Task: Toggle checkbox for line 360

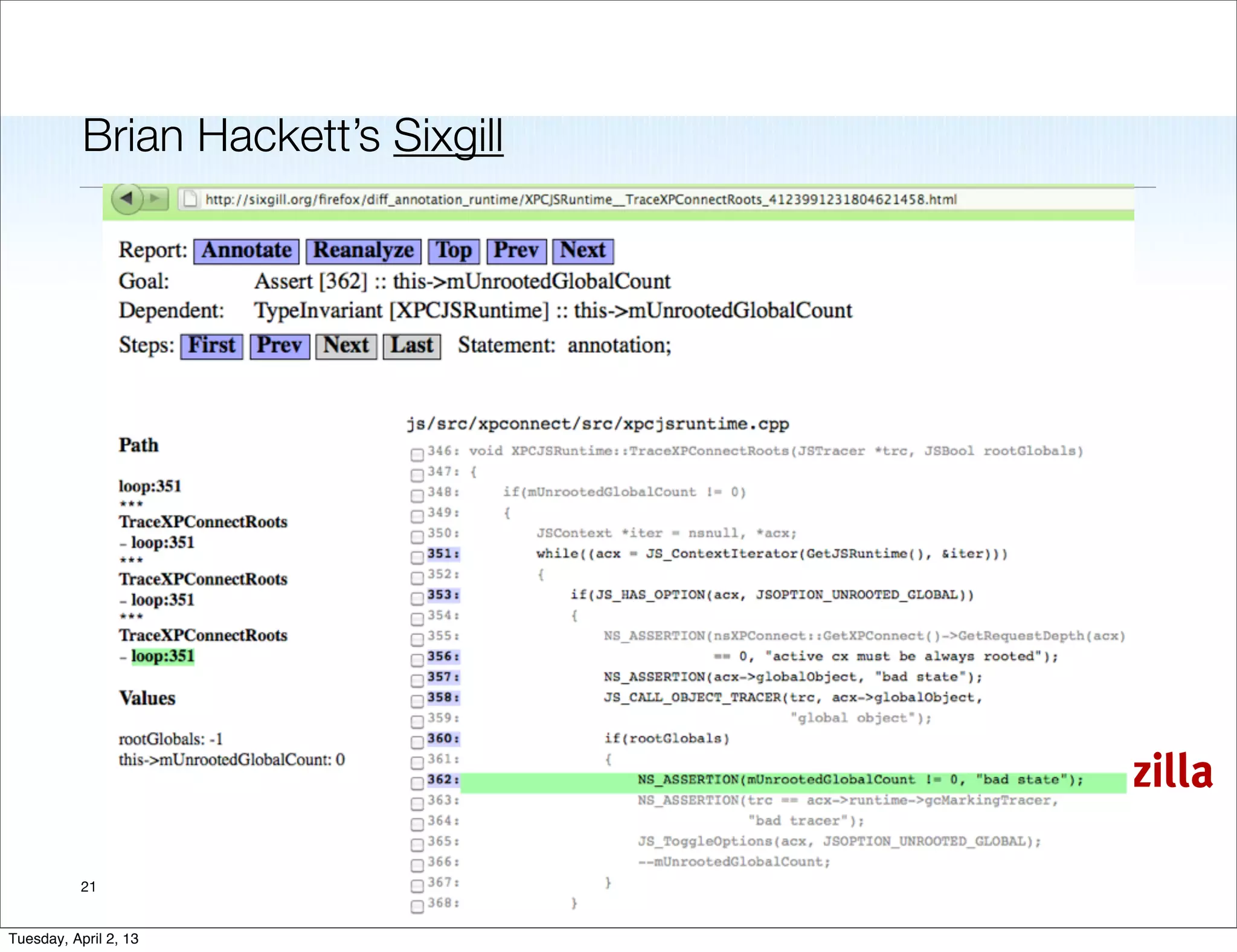Action: click(417, 742)
